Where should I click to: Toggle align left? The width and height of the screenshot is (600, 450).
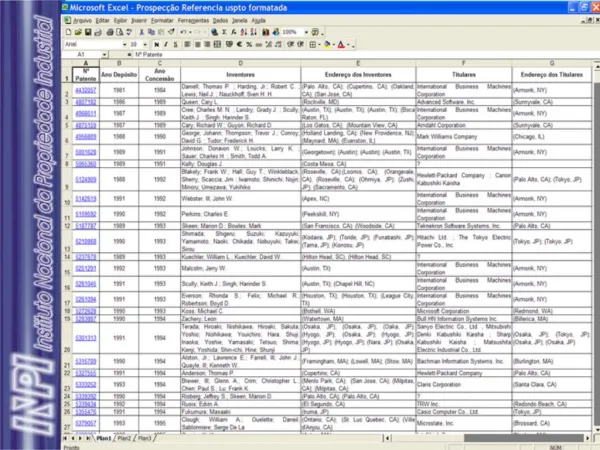pos(188,45)
